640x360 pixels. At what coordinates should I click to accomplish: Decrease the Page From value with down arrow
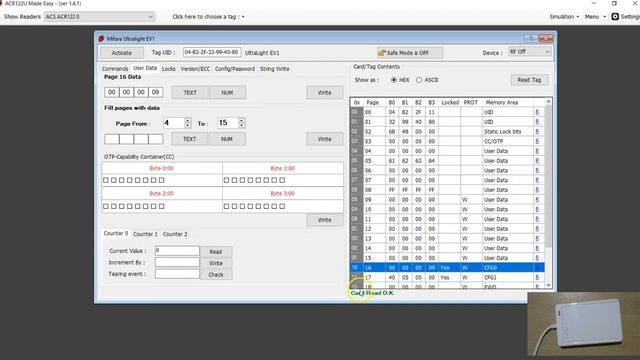pyautogui.click(x=188, y=125)
